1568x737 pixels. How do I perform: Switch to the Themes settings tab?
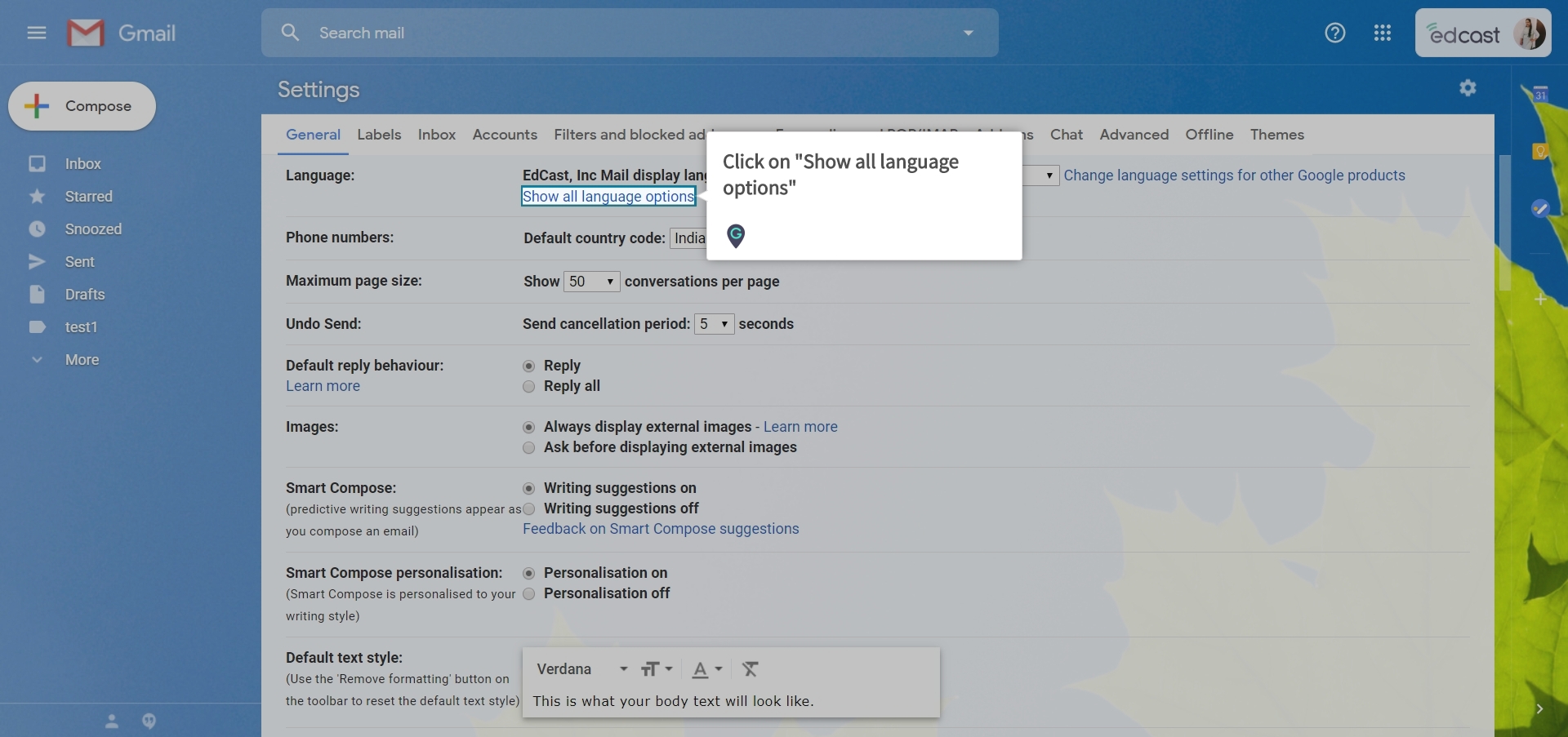(x=1277, y=135)
